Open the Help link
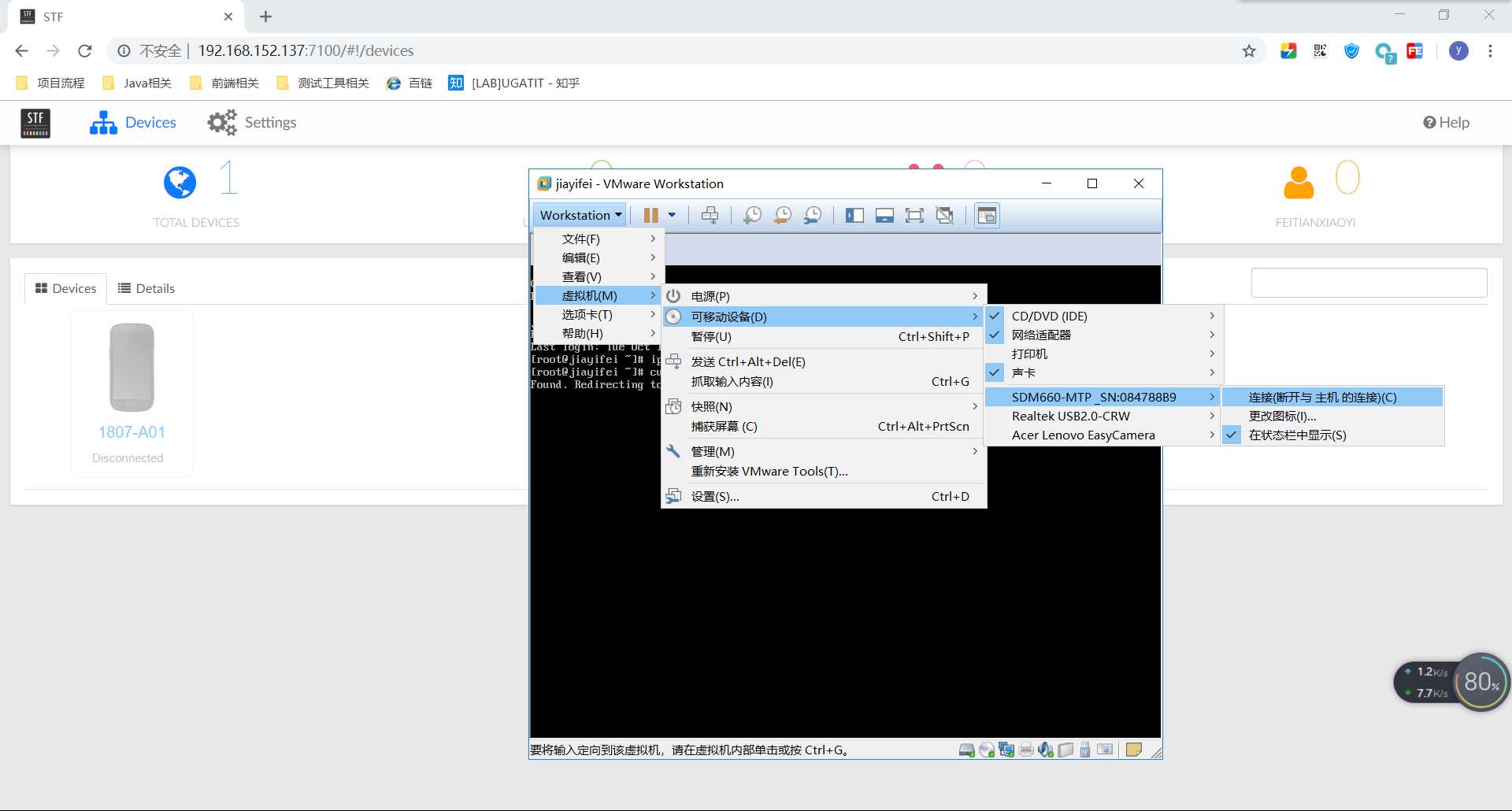The height and width of the screenshot is (811, 1512). pos(1446,122)
